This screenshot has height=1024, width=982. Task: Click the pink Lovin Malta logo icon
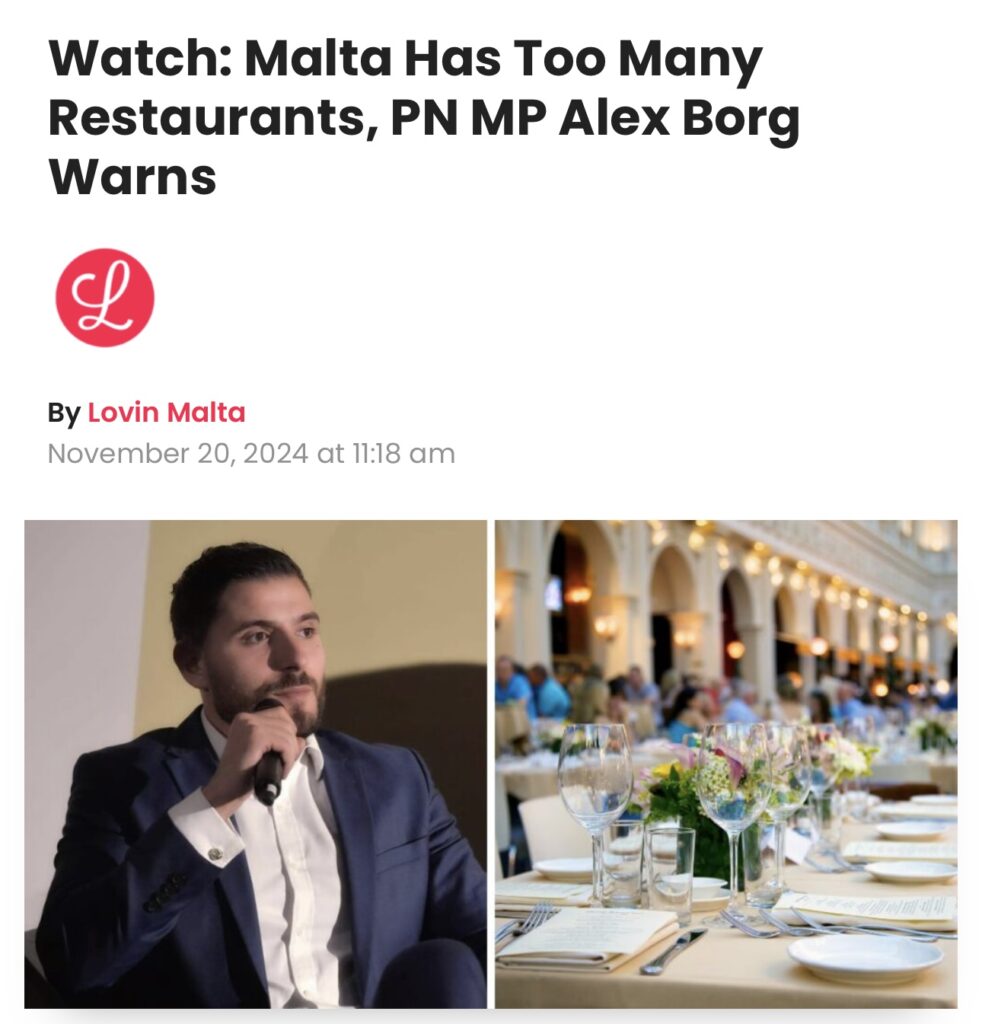(104, 298)
